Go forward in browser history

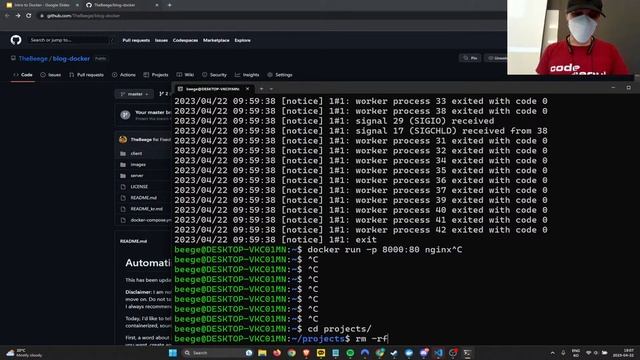[18, 16]
